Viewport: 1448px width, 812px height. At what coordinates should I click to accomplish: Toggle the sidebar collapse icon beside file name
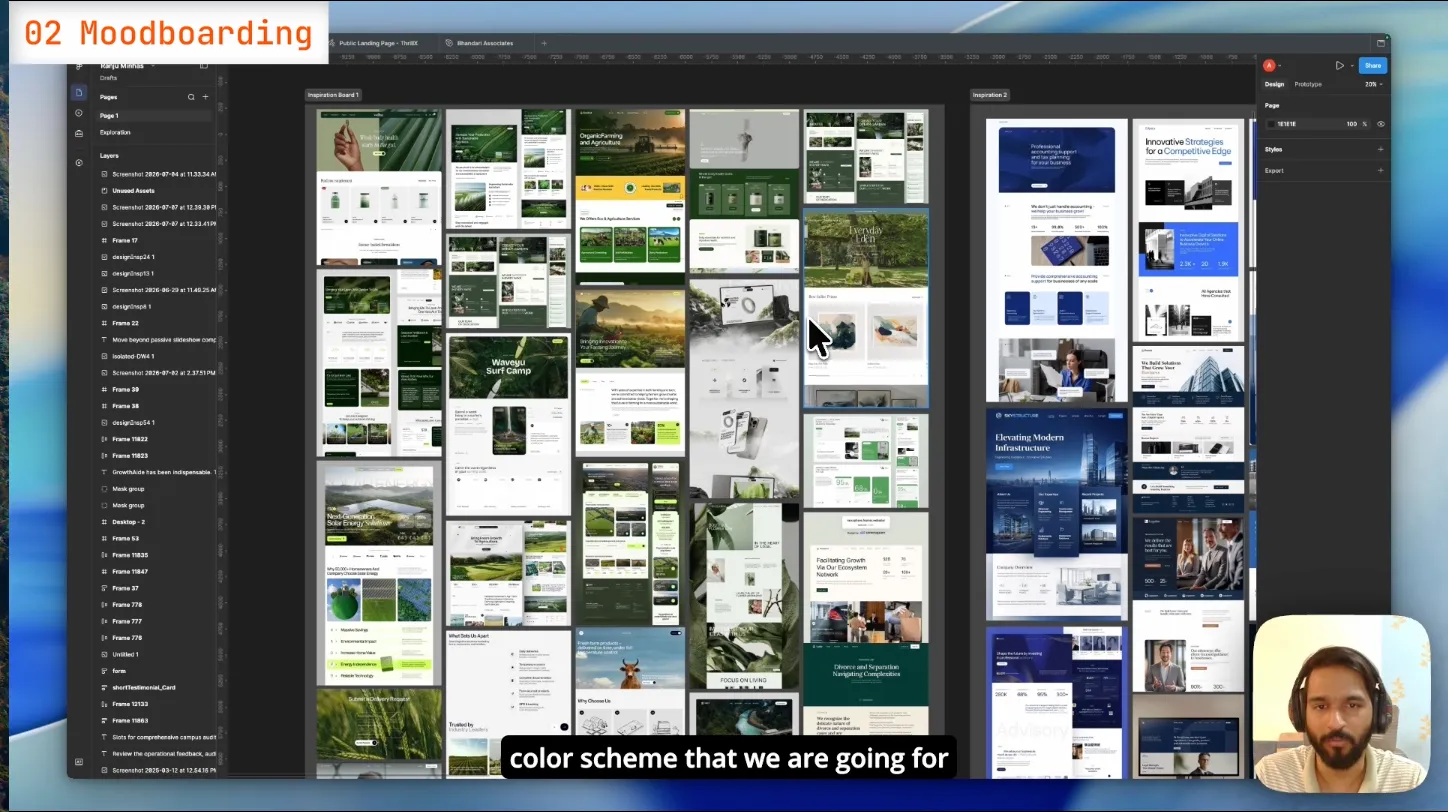click(x=204, y=66)
